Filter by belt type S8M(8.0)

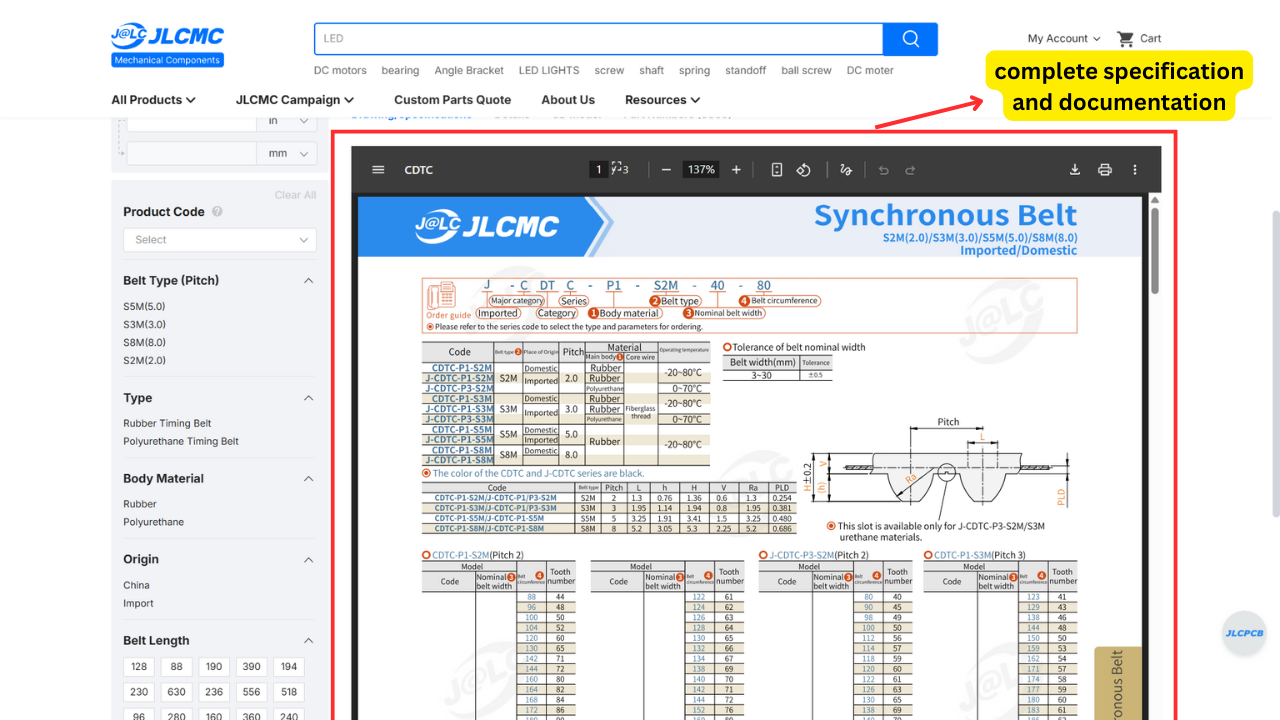pyautogui.click(x=145, y=343)
